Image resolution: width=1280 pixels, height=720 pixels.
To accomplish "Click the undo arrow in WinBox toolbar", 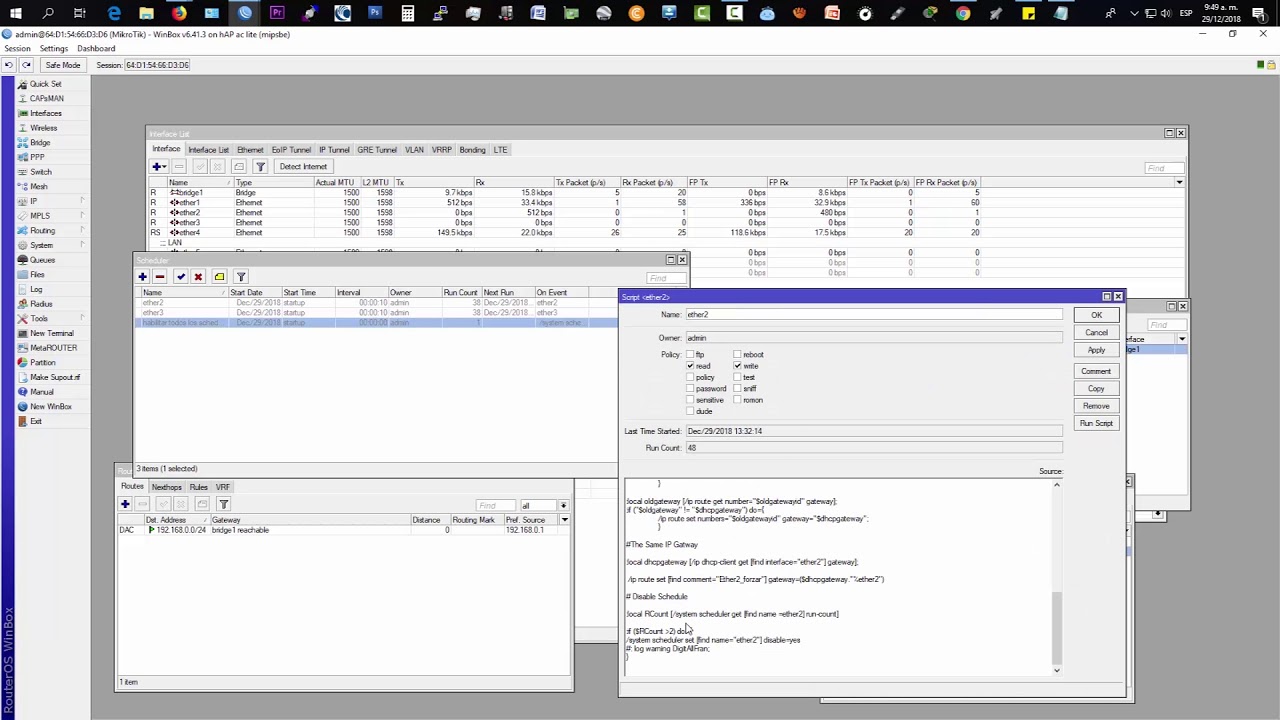I will 9,65.
